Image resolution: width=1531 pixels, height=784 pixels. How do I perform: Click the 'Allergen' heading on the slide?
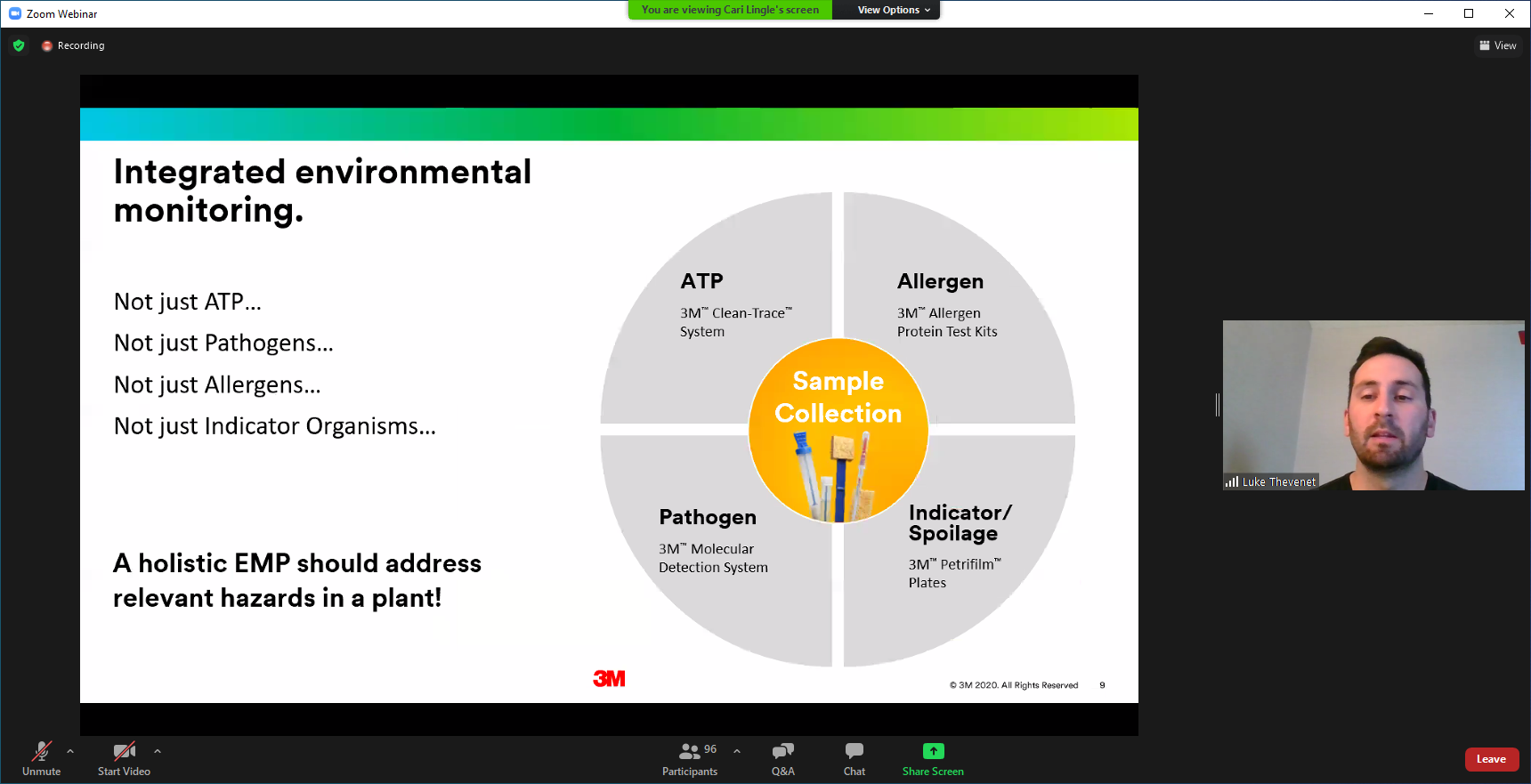point(940,281)
